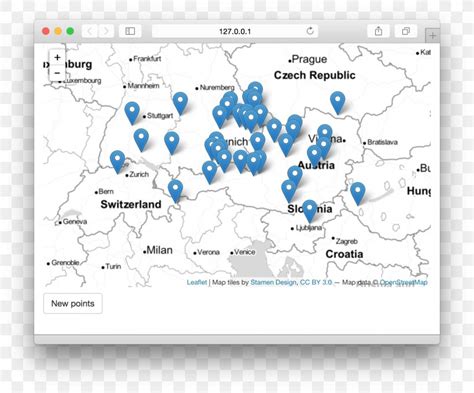The width and height of the screenshot is (474, 393).
Task: Click the easternmost marker near Hungary
Action: click(358, 194)
